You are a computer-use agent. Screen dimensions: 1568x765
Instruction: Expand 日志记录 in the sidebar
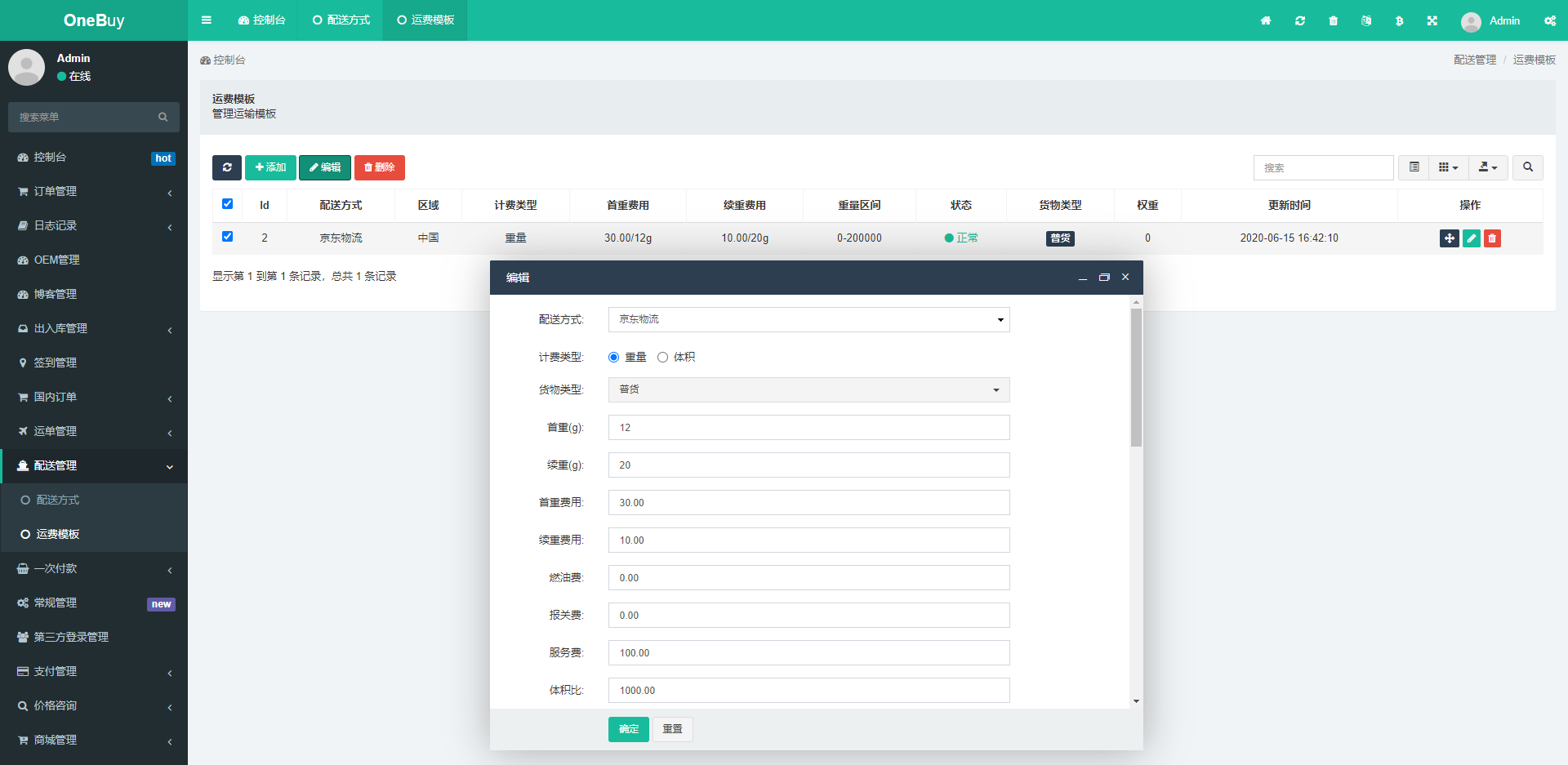[x=94, y=225]
